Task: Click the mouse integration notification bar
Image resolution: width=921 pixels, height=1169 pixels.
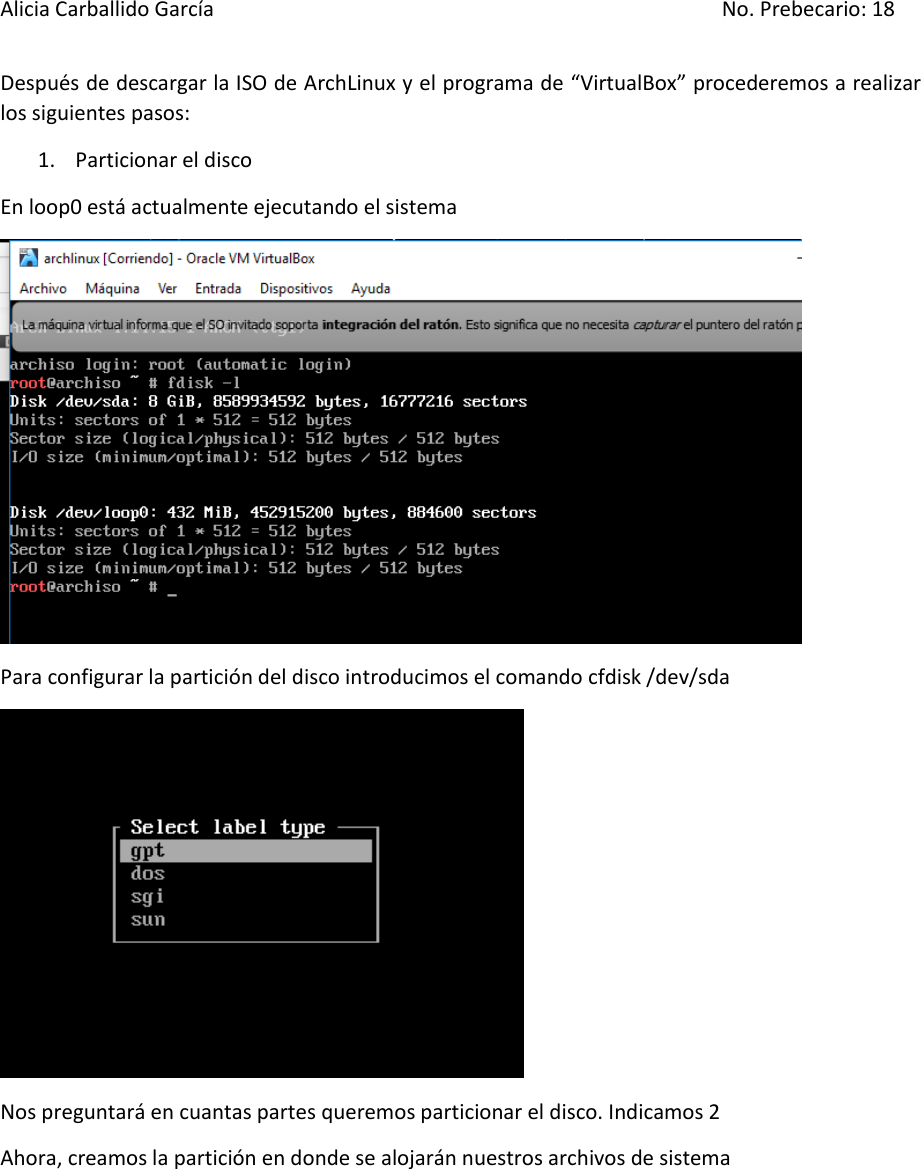Action: [400, 325]
